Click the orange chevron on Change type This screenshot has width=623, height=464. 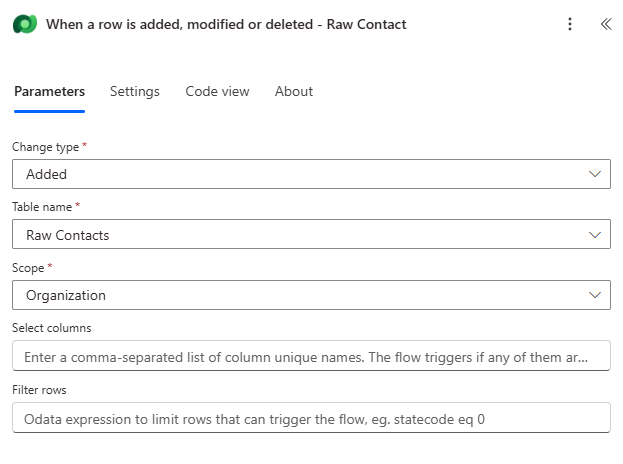(596, 174)
